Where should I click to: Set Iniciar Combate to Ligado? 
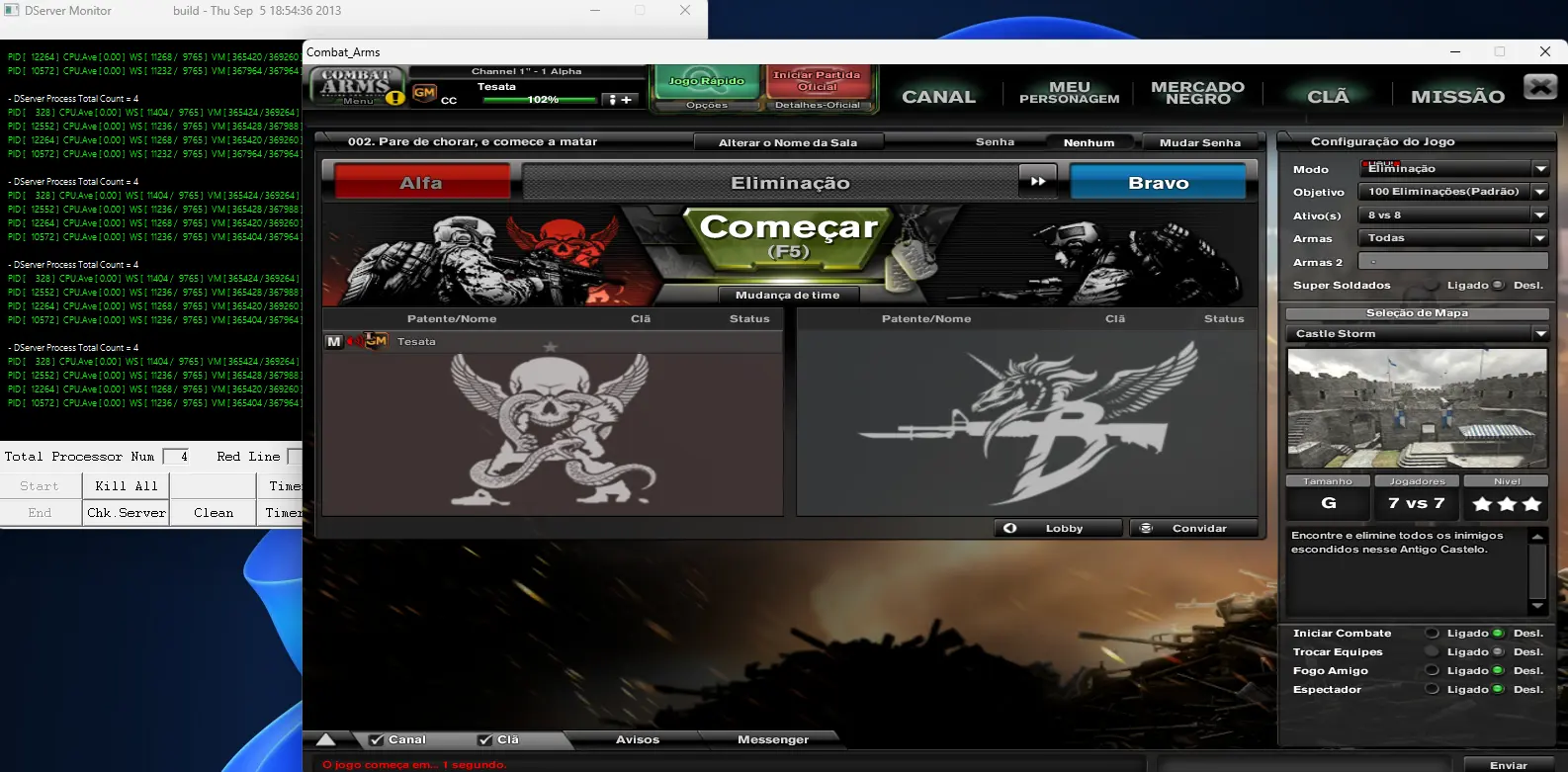click(1432, 633)
